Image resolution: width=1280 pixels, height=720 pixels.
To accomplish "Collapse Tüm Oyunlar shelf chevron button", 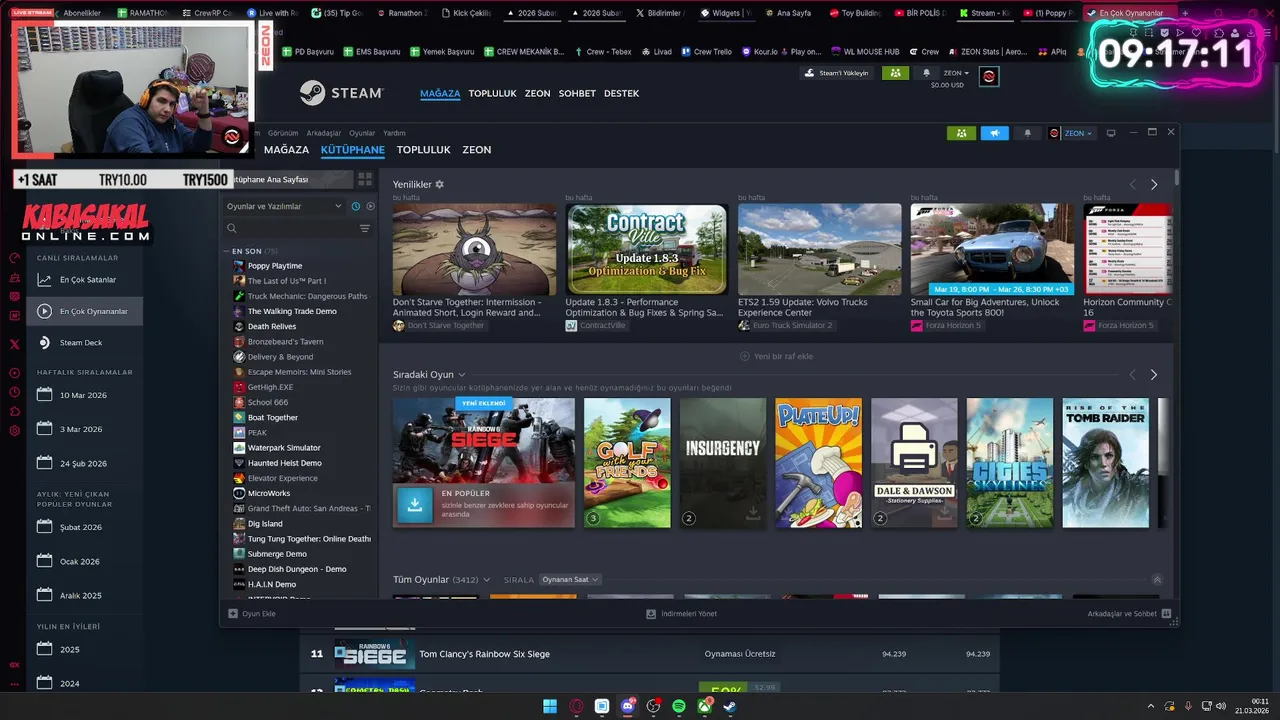I will (x=1157, y=580).
